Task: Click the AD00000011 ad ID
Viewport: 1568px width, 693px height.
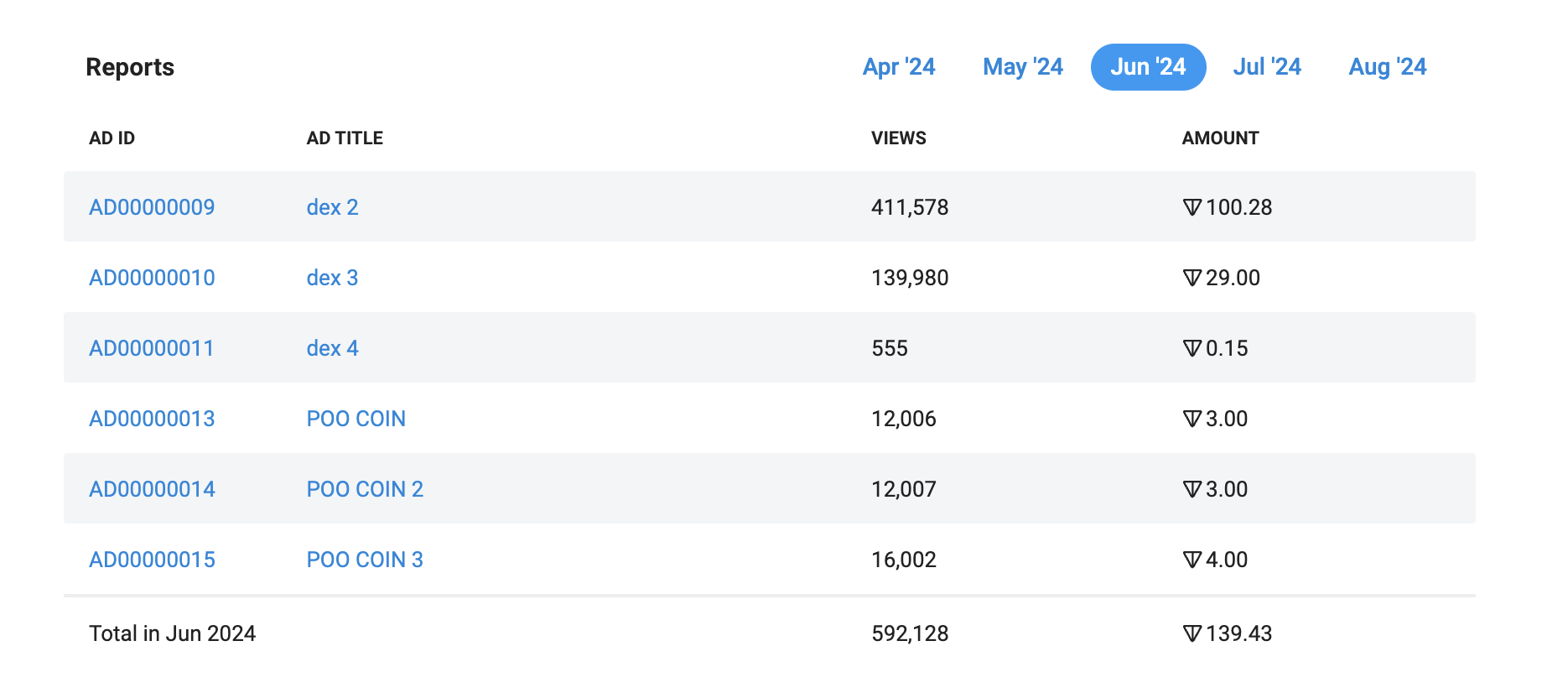Action: coord(152,348)
